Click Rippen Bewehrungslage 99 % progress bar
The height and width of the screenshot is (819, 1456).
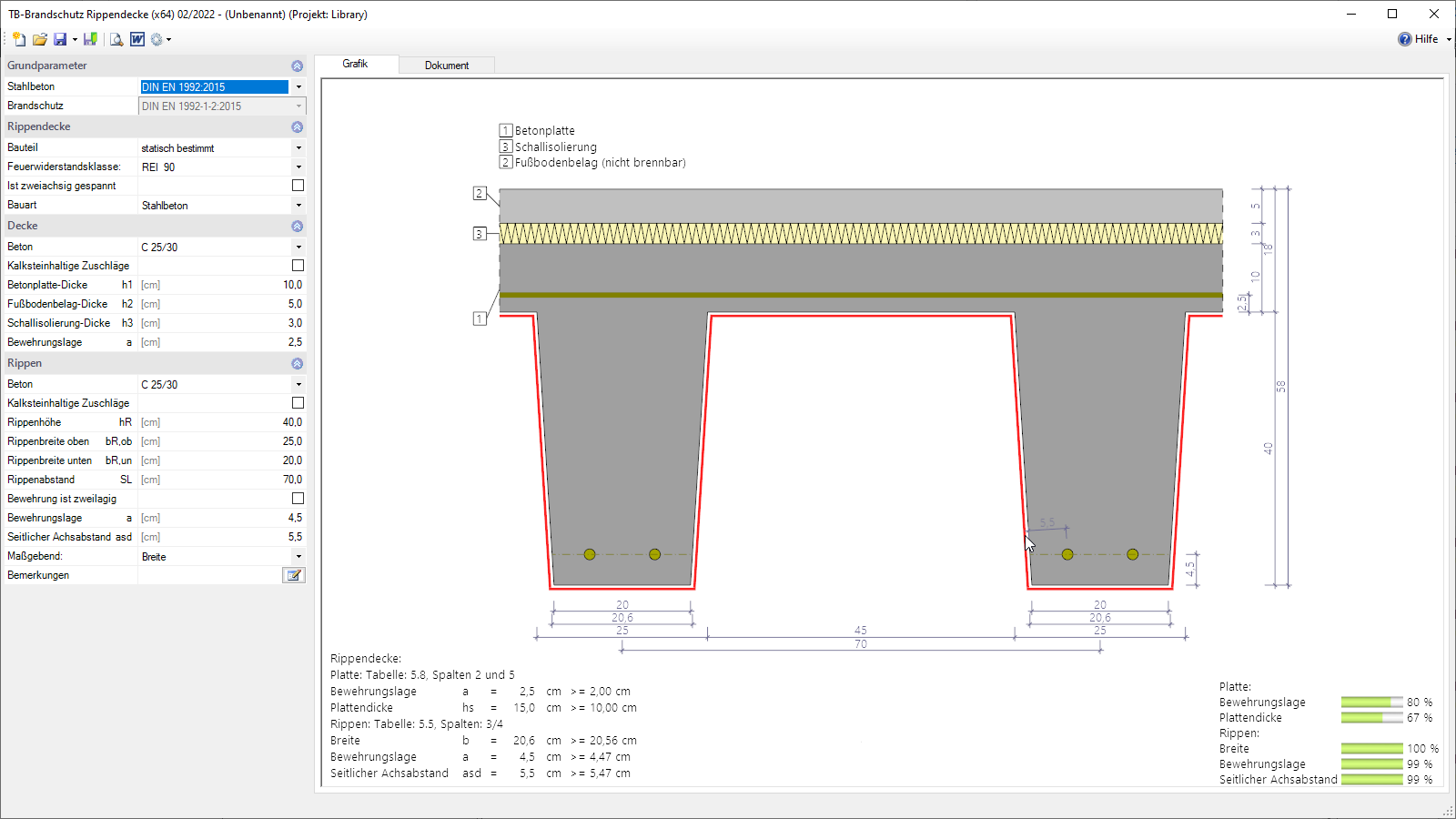1372,764
